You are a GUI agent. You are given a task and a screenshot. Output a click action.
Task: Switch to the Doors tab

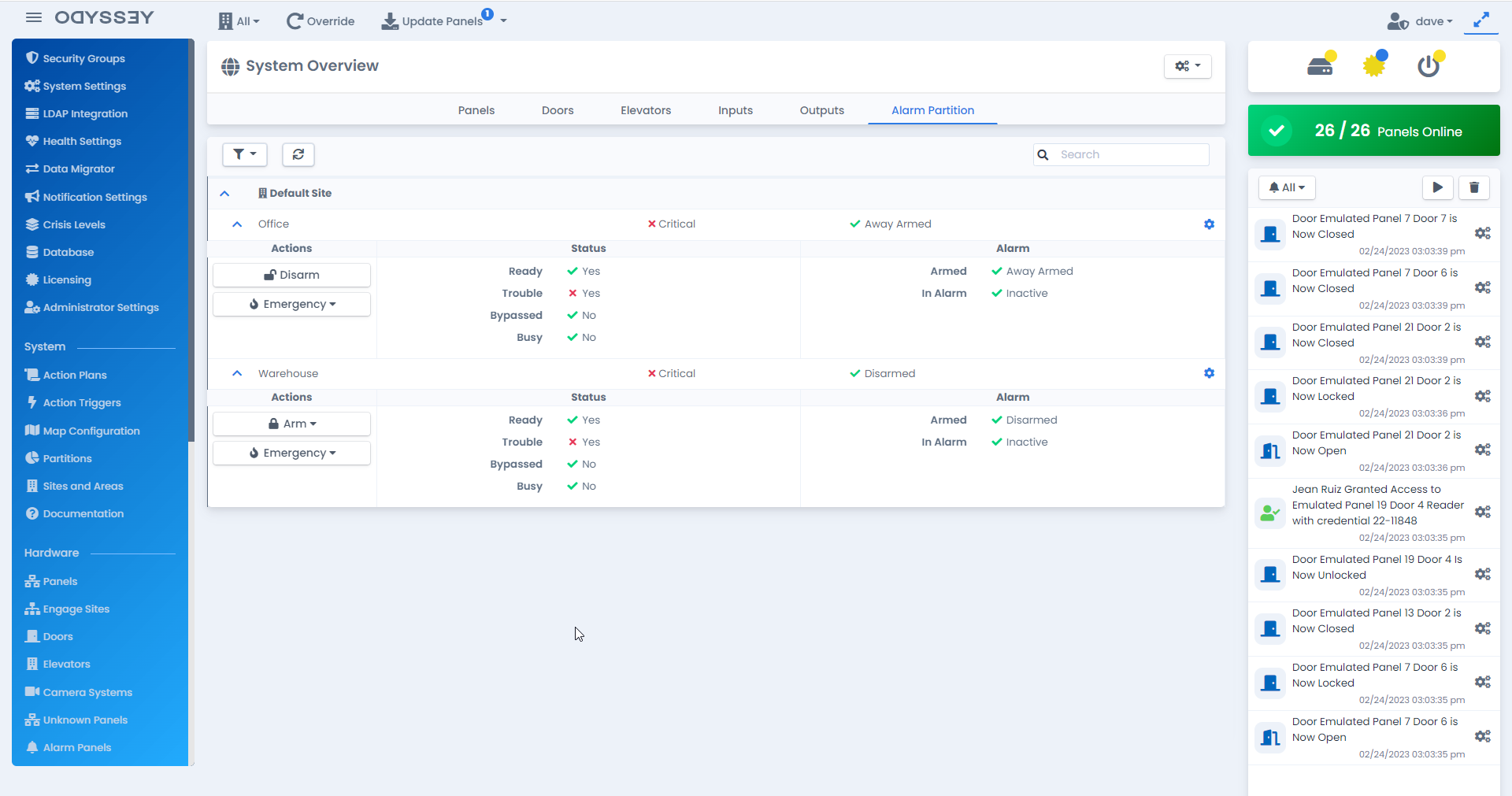pos(558,110)
